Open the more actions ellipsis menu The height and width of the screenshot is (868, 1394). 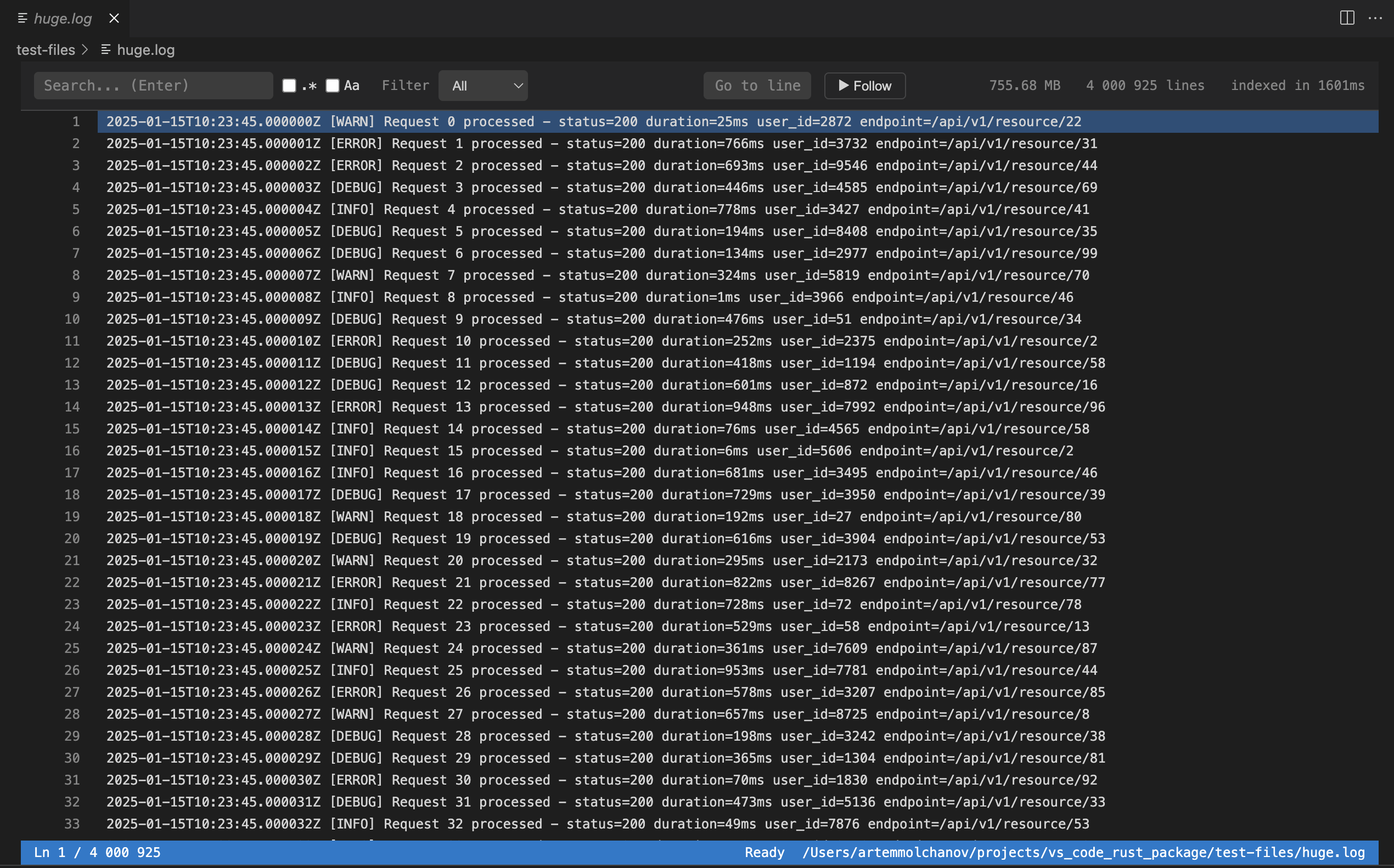(1376, 18)
